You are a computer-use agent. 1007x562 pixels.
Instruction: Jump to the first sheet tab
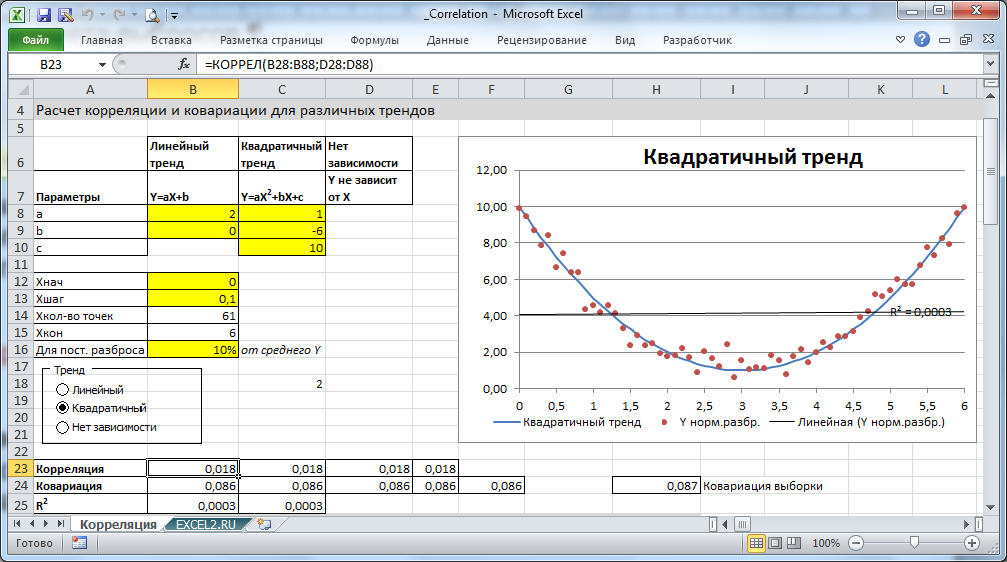[17, 524]
